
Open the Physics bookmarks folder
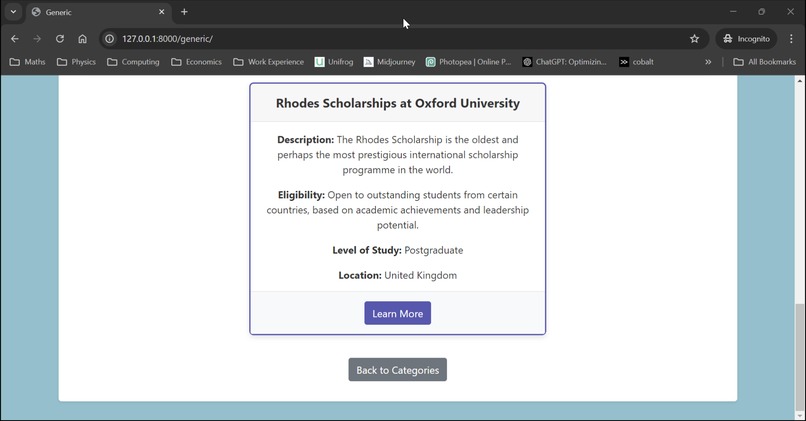[76, 62]
